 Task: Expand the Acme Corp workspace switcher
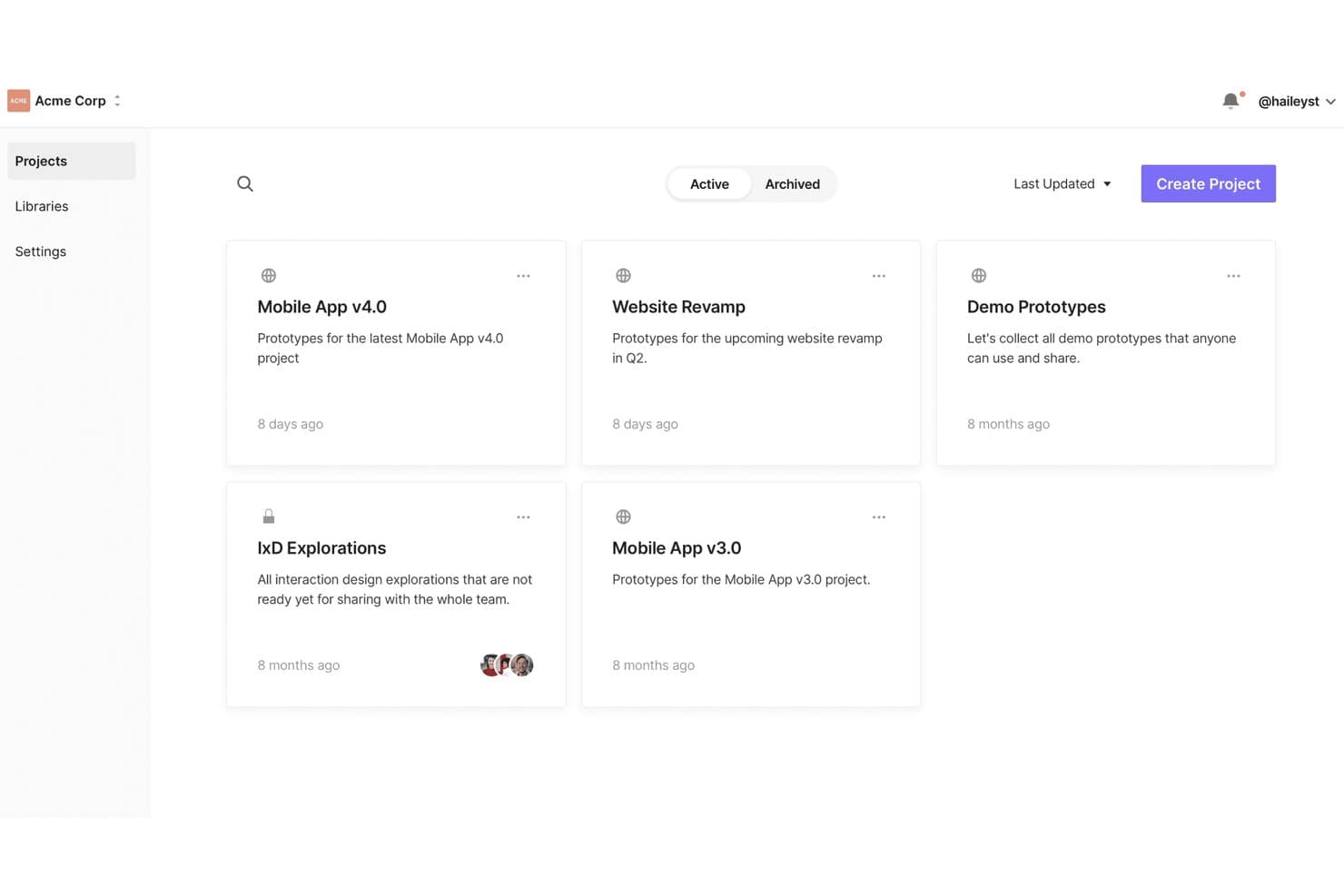pos(64,101)
